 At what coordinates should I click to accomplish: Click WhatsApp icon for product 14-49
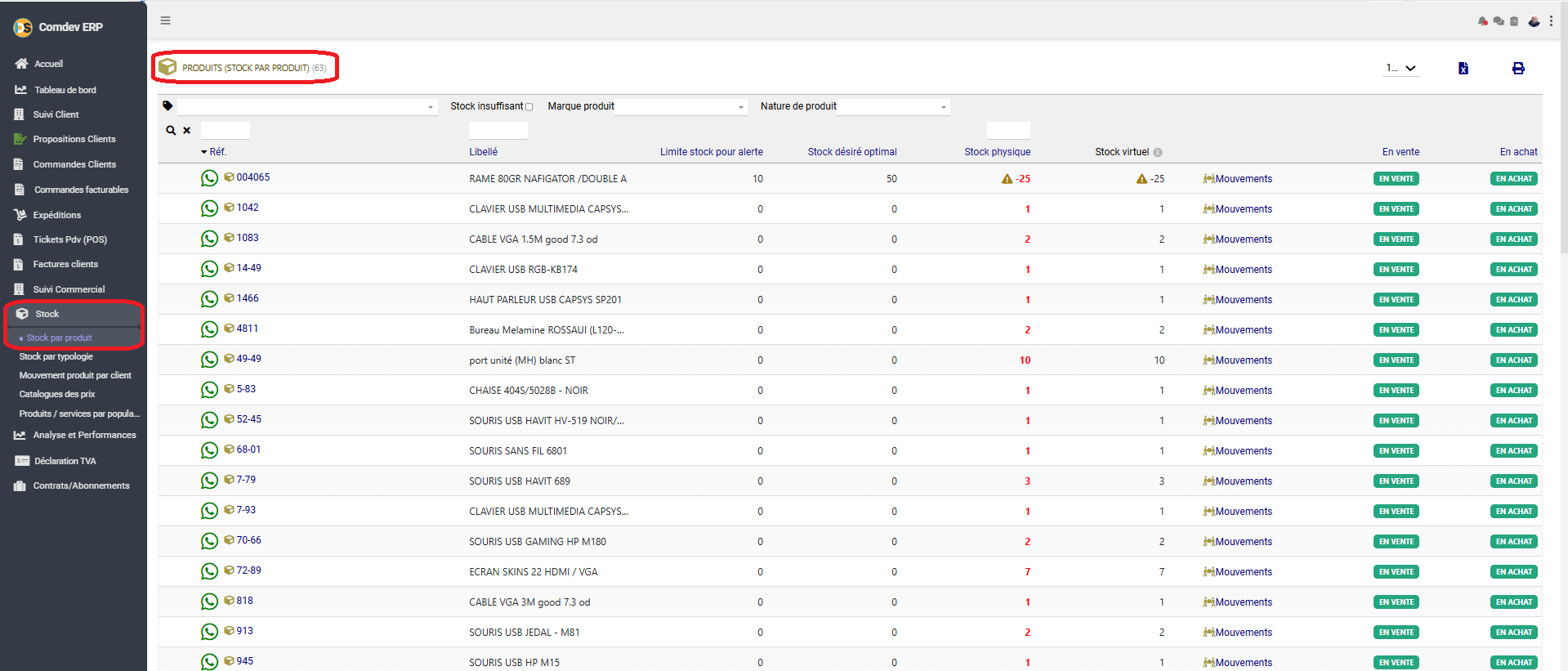click(209, 269)
